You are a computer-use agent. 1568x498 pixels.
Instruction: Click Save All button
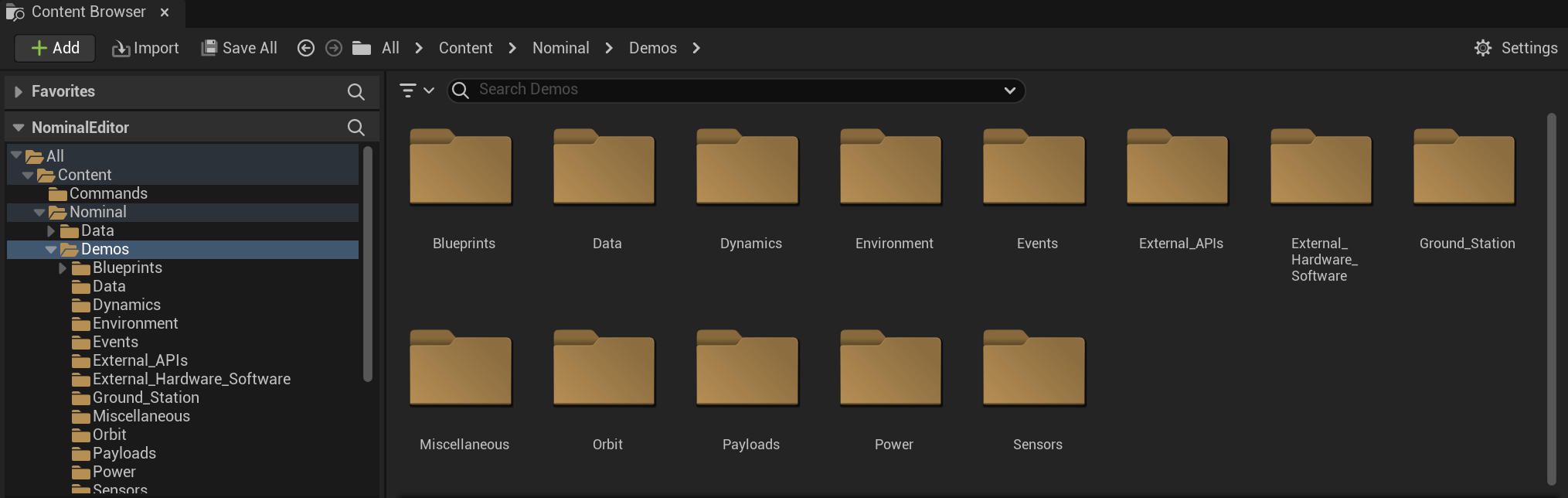tap(239, 48)
